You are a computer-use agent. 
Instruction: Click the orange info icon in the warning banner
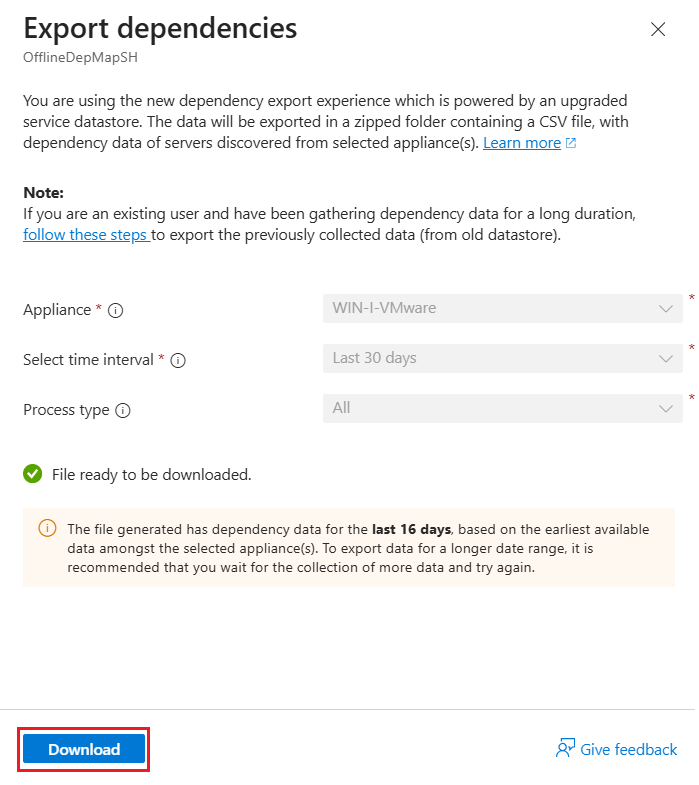point(47,528)
